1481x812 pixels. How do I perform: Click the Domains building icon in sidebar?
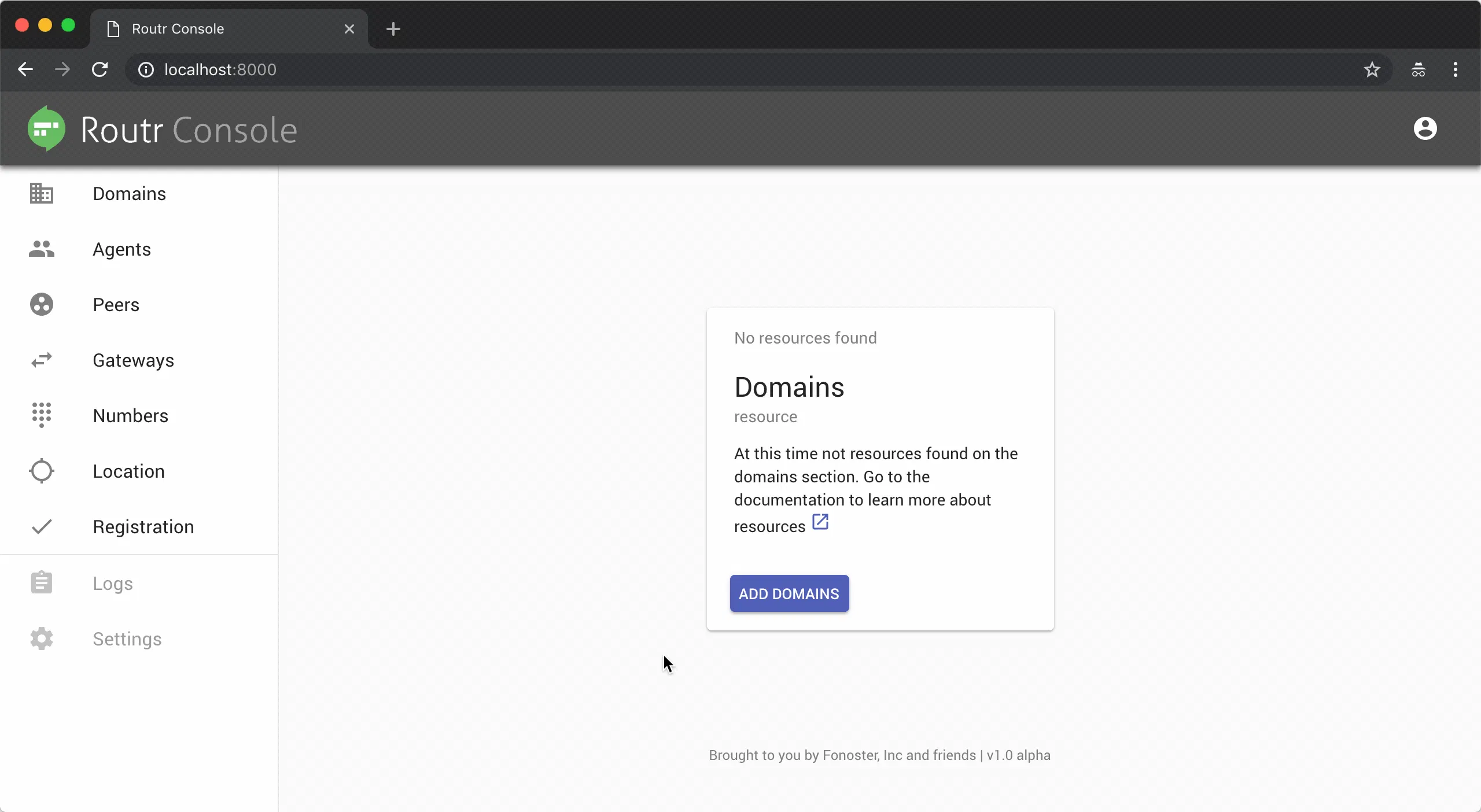tap(42, 194)
